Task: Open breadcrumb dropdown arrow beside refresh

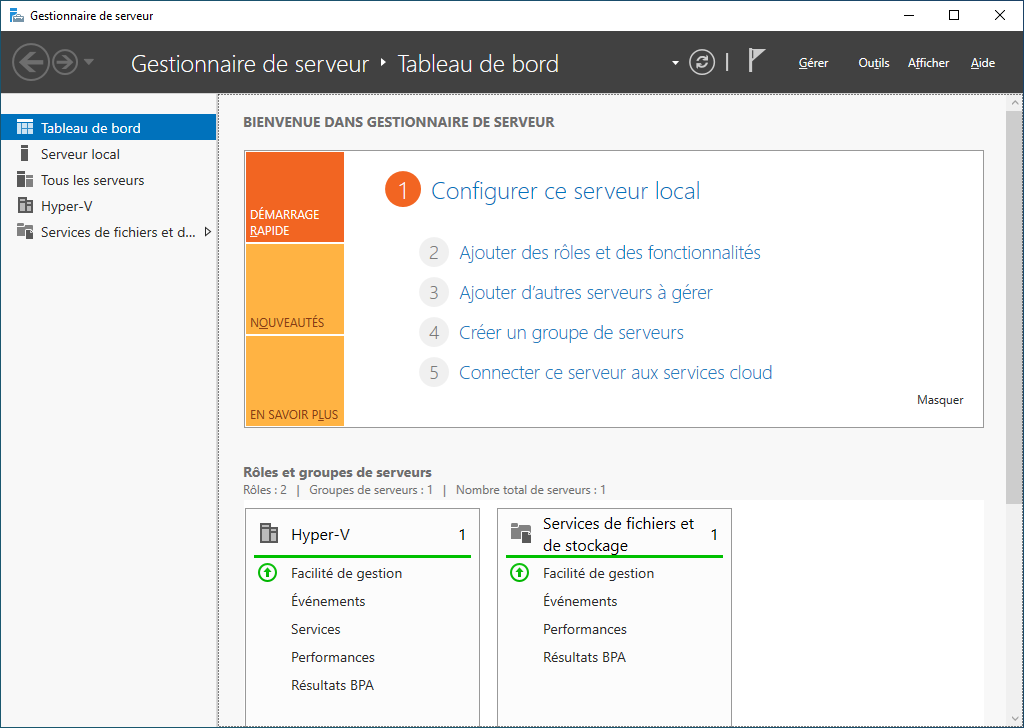Action: coord(675,63)
